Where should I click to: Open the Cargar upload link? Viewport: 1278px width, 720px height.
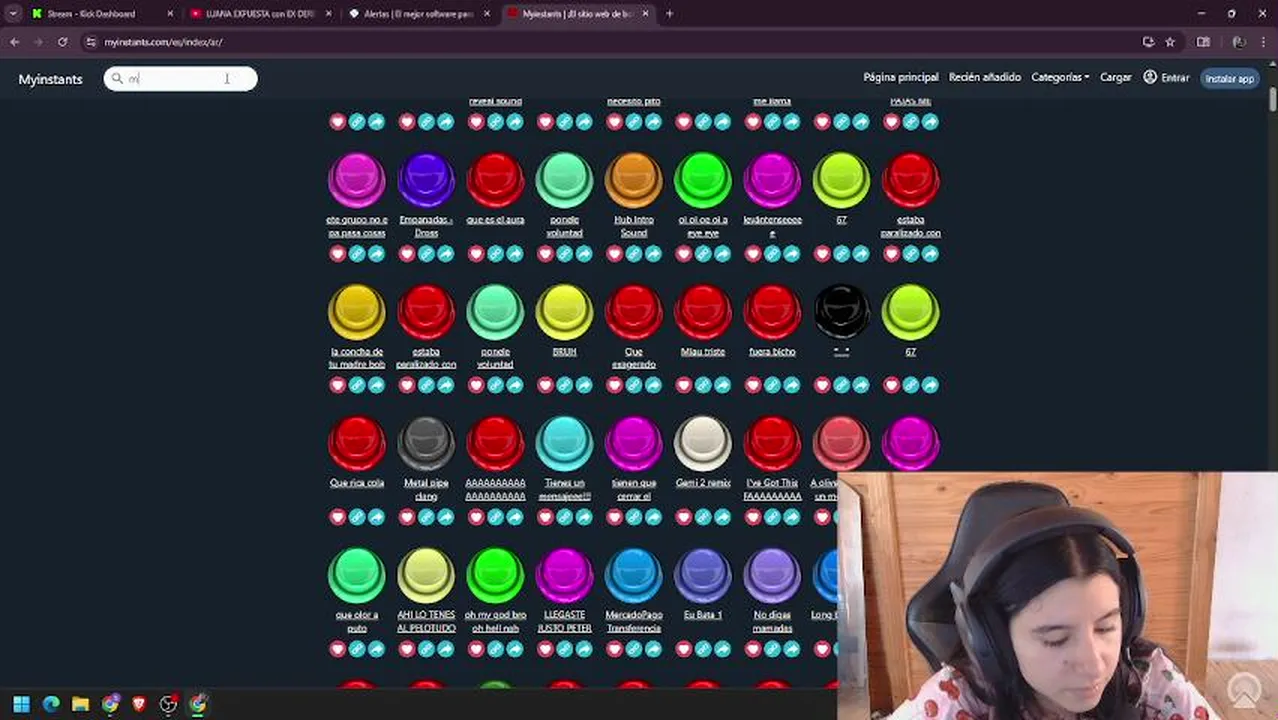coord(1116,77)
